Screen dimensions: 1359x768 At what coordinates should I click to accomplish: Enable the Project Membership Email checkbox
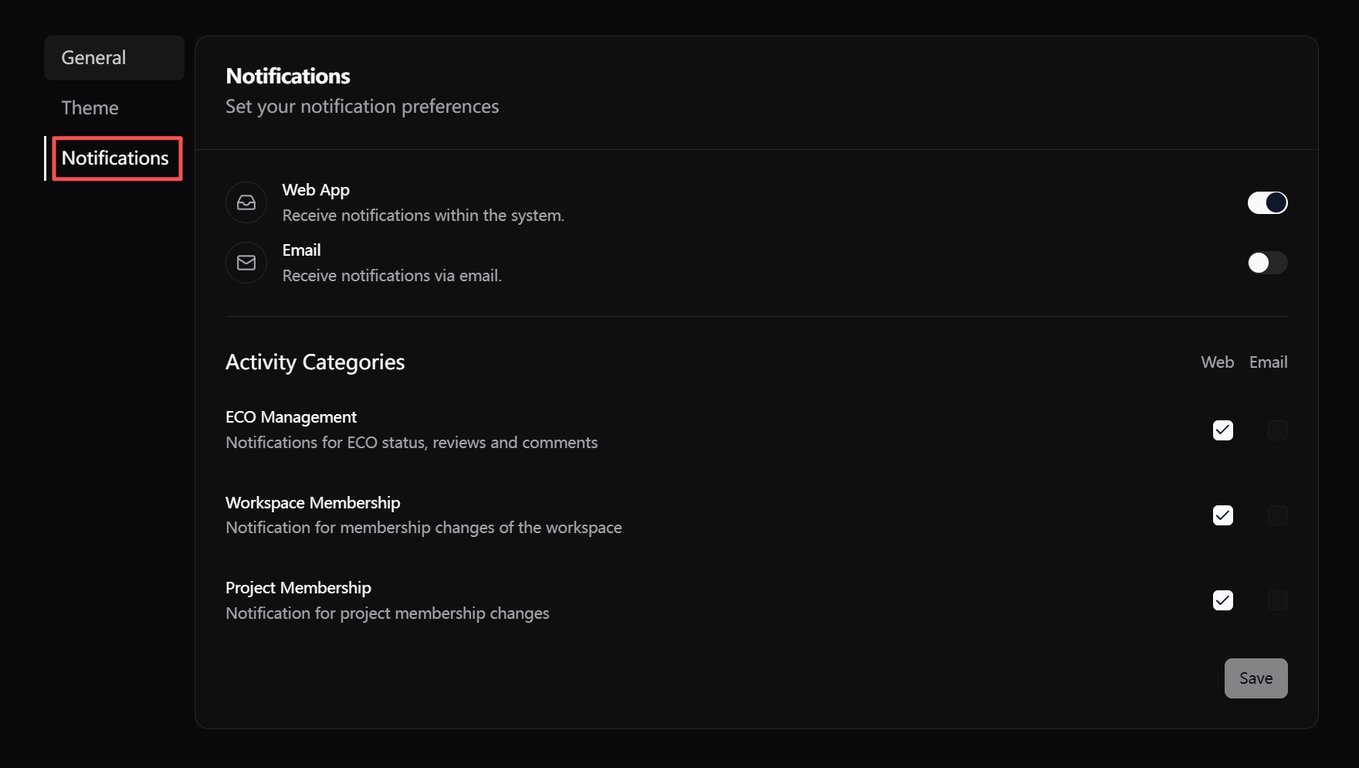coord(1277,600)
